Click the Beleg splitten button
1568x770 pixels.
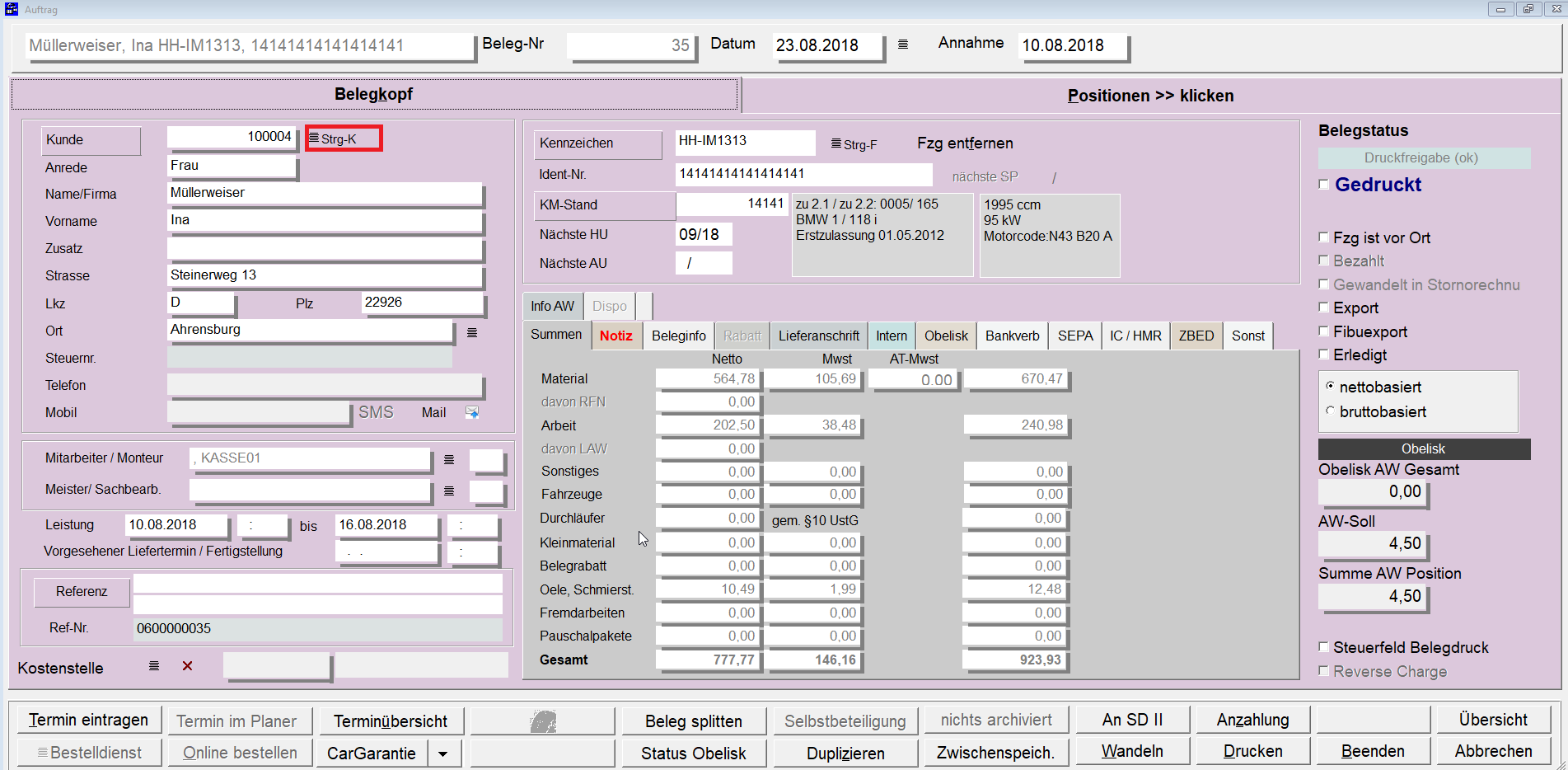pos(694,721)
